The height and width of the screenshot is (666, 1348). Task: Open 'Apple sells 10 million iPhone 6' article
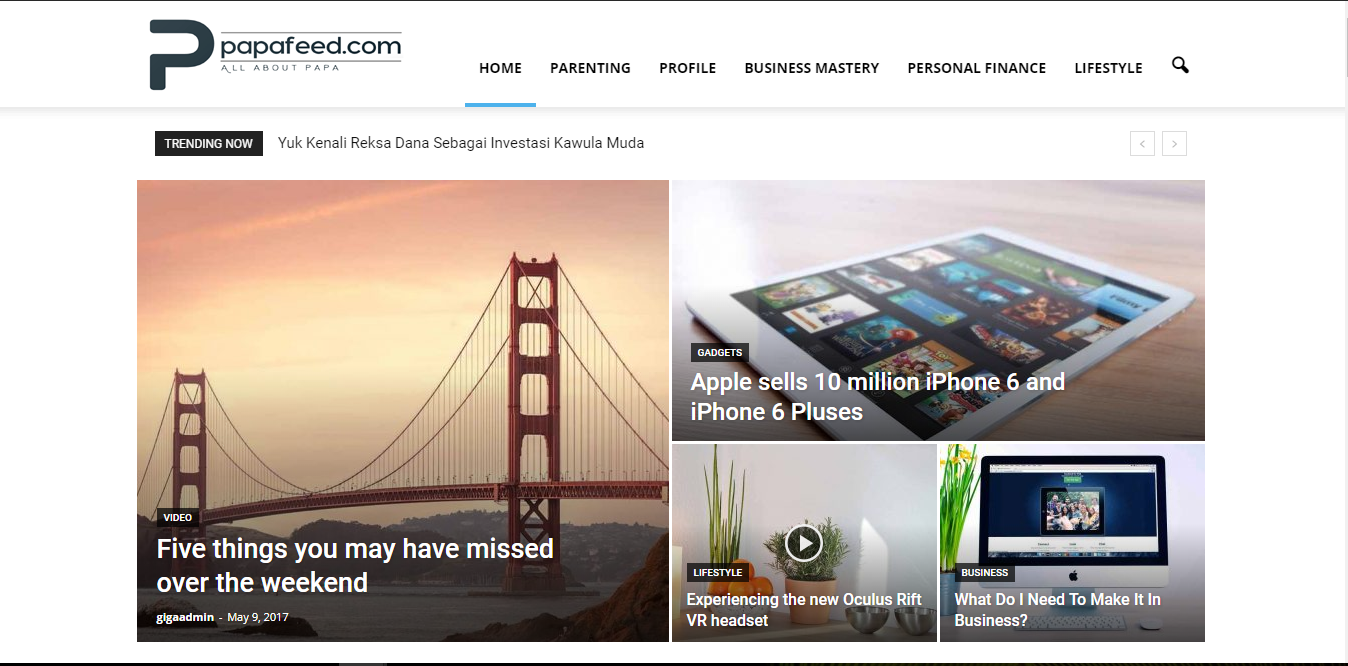click(877, 396)
